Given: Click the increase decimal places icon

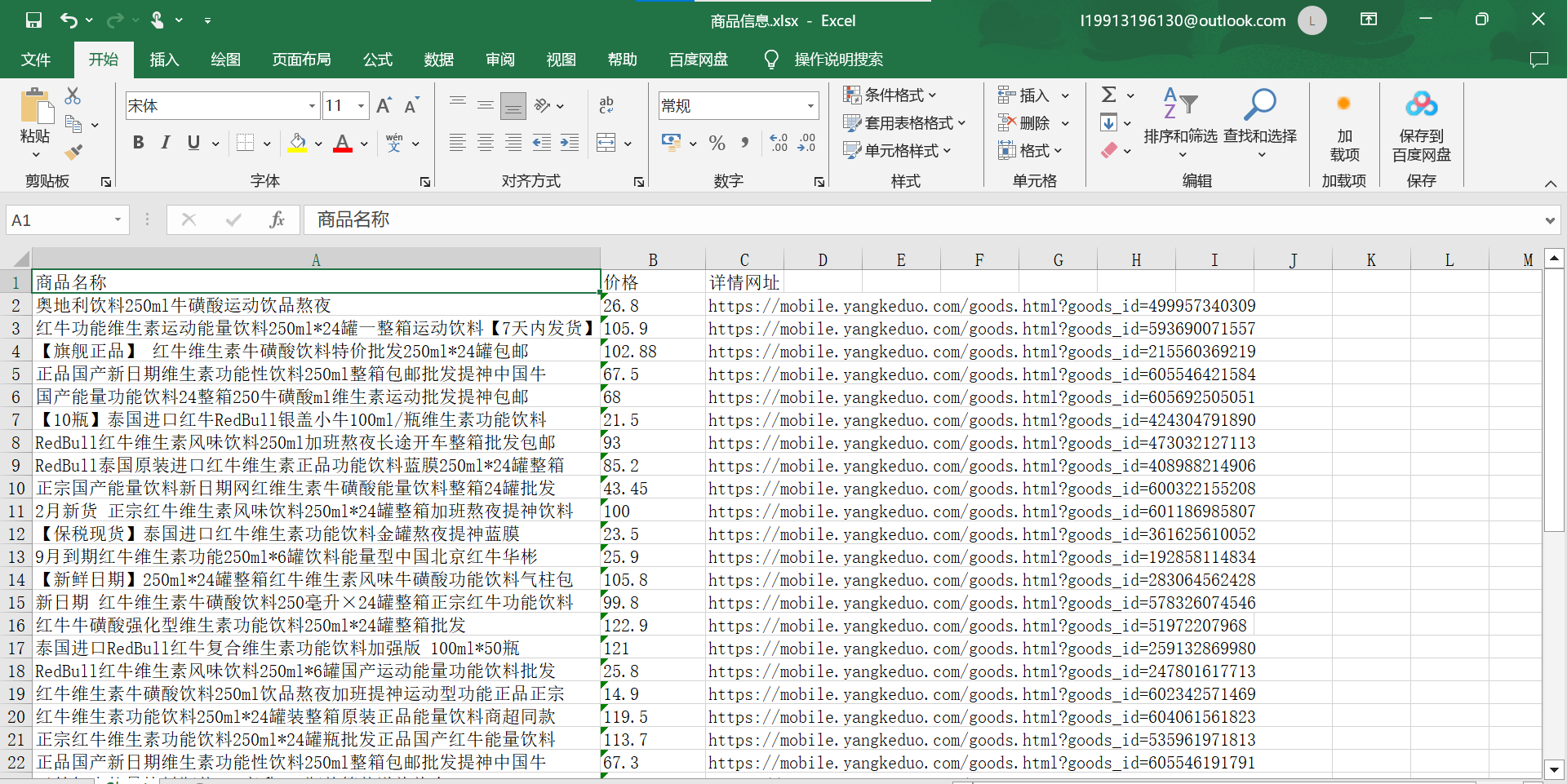Looking at the screenshot, I should click(x=779, y=143).
